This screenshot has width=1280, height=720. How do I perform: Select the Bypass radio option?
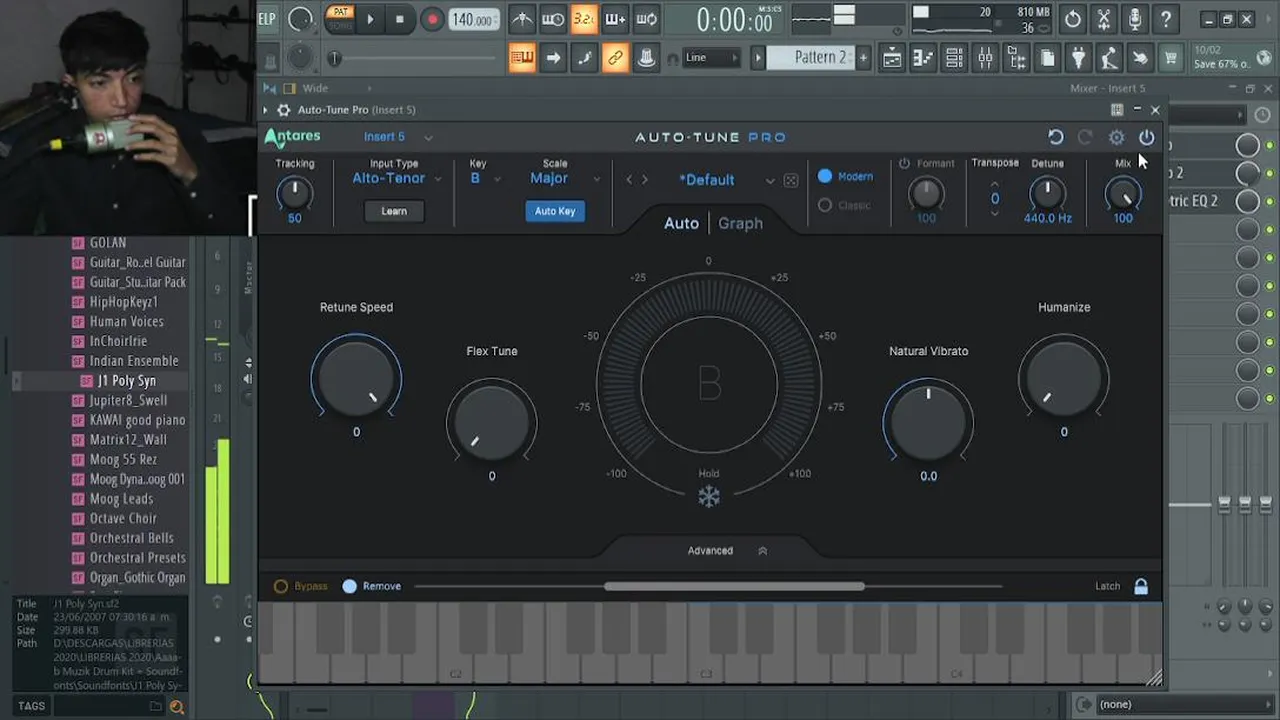301,586
